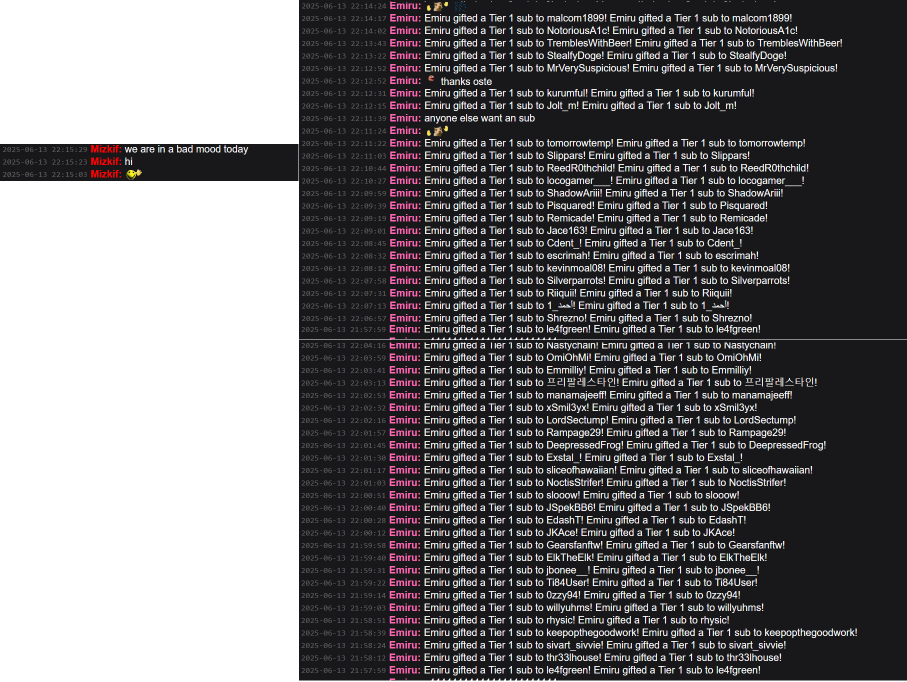907x682 pixels.
Task: Select the gifted sub message to Ti84User
Action: (x=591, y=583)
